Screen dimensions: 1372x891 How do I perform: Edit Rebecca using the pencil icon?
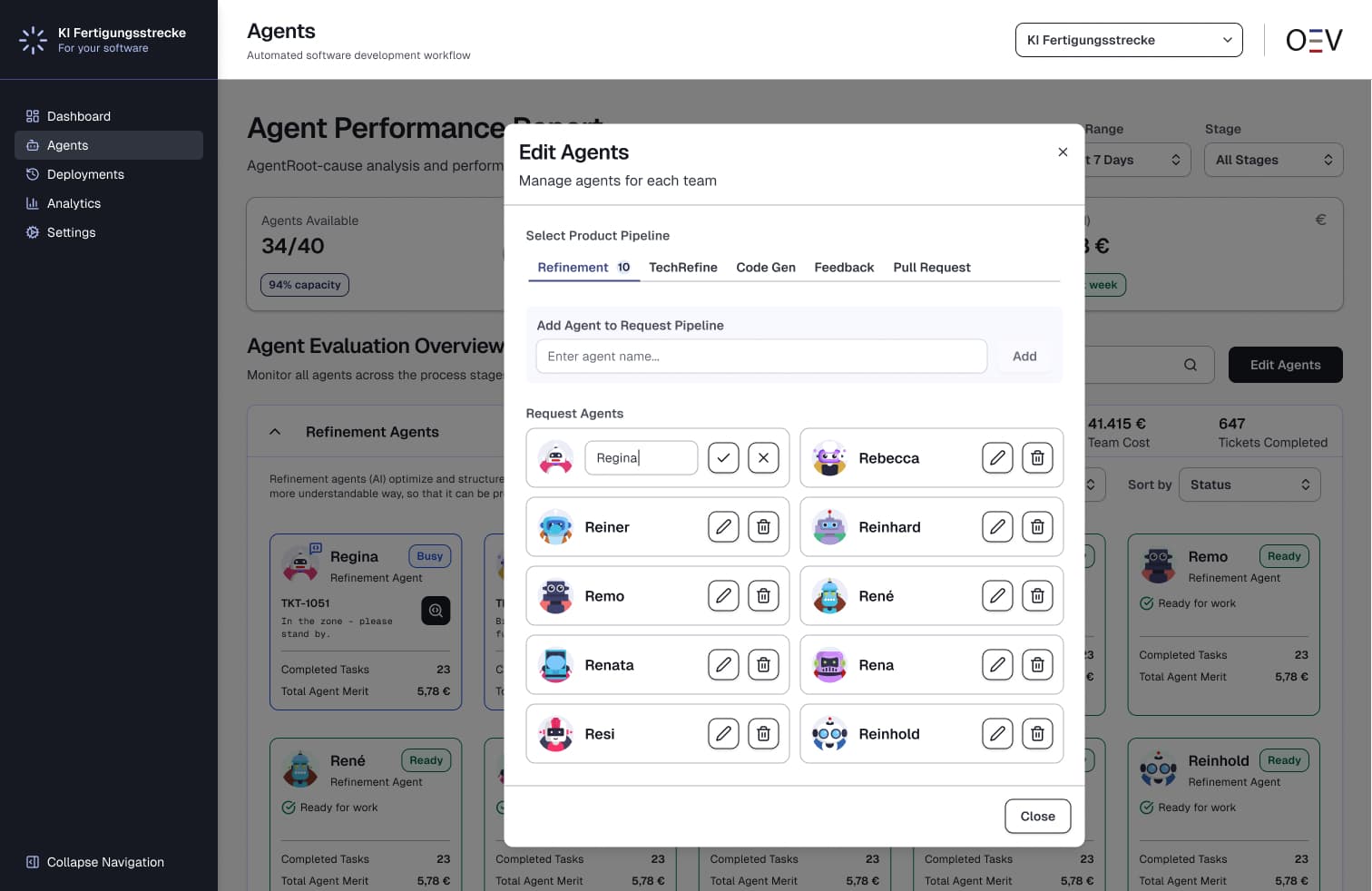997,457
